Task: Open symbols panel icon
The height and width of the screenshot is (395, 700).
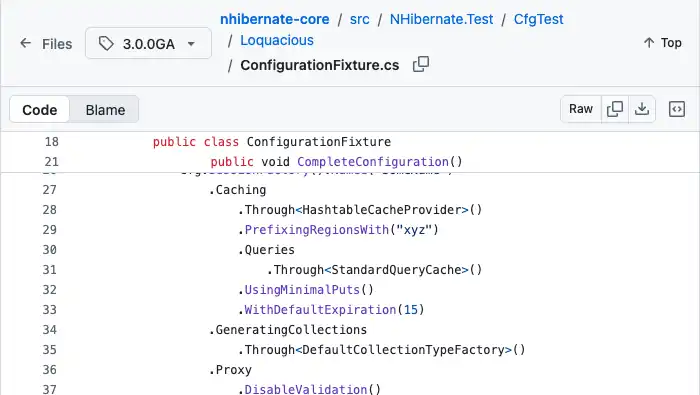Action: 677,109
